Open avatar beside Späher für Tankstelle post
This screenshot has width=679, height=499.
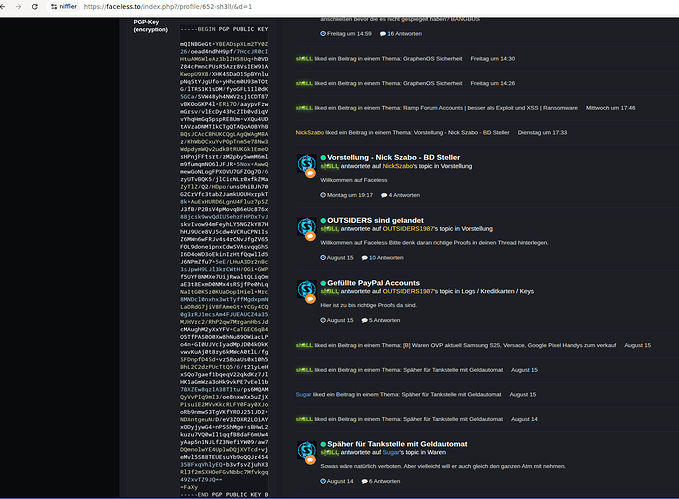307,450
